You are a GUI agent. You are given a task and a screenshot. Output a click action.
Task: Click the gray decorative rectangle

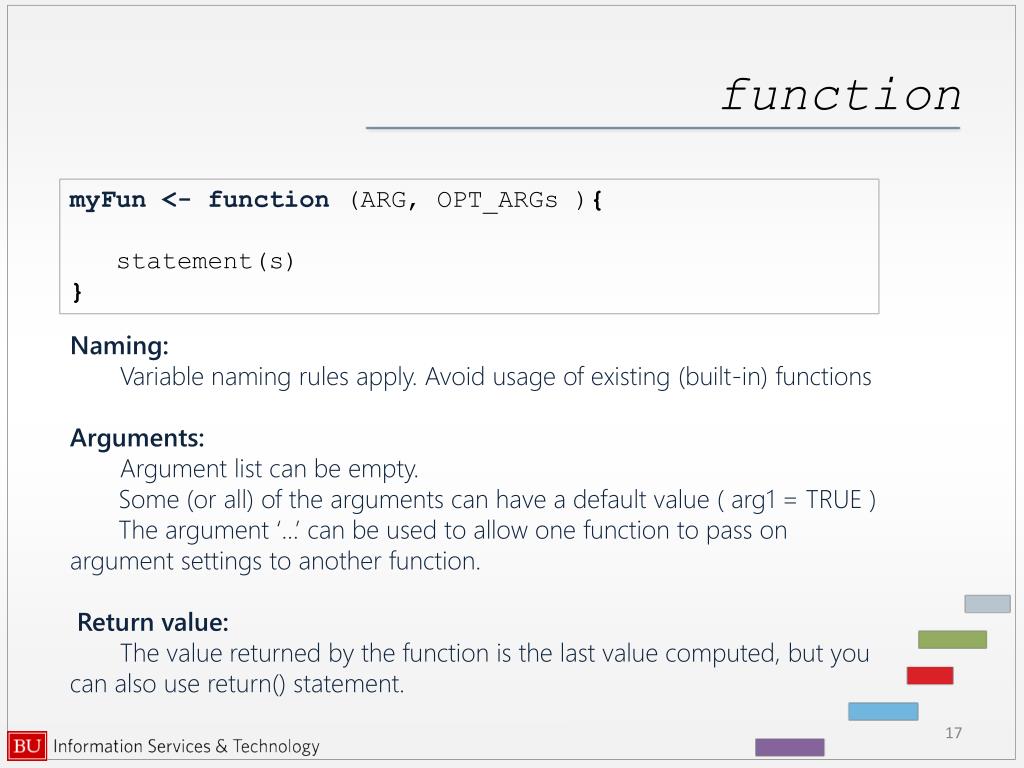(987, 603)
